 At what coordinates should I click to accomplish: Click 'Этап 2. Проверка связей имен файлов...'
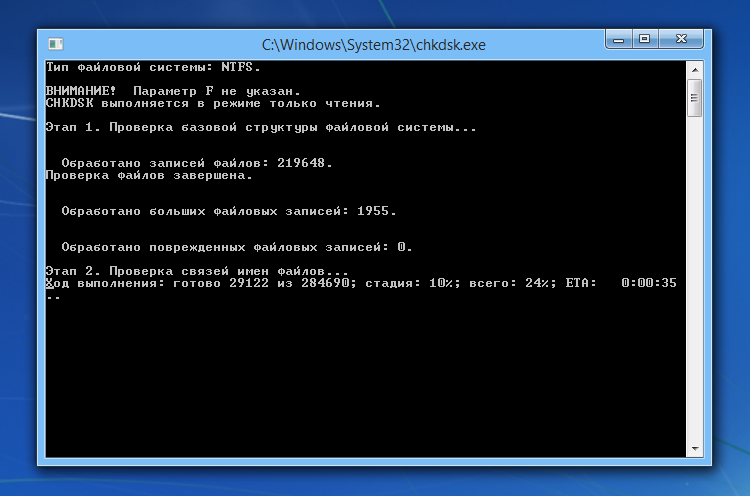pyautogui.click(x=197, y=271)
